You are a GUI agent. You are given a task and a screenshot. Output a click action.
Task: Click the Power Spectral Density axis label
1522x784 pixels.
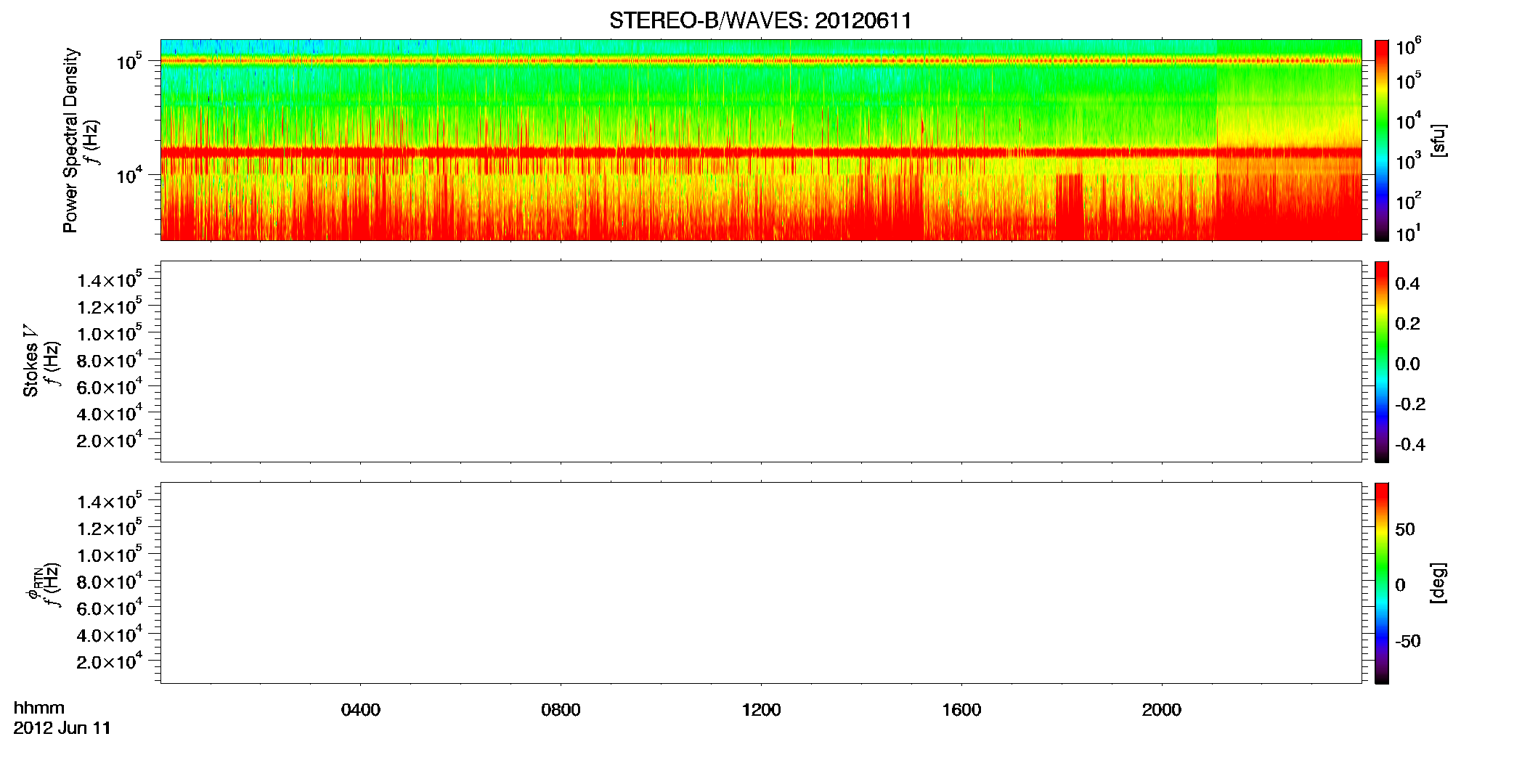pyautogui.click(x=70, y=140)
